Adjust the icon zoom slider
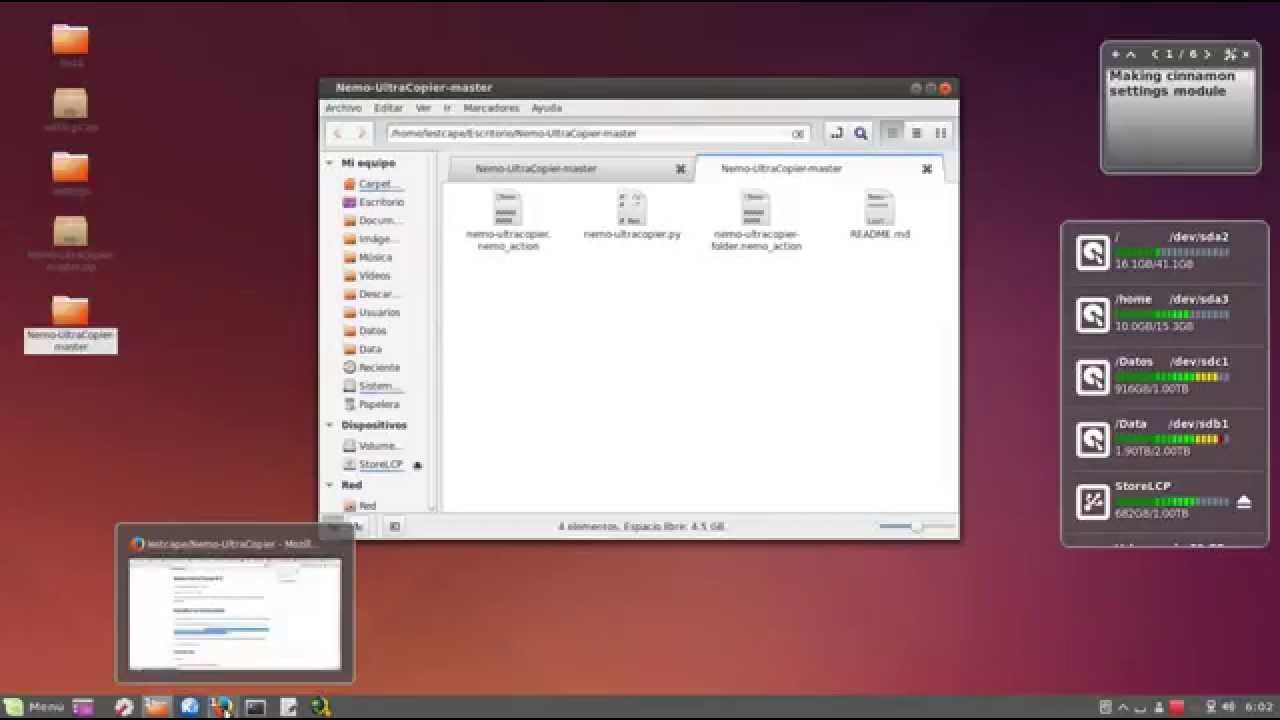The height and width of the screenshot is (720, 1280). (917, 526)
